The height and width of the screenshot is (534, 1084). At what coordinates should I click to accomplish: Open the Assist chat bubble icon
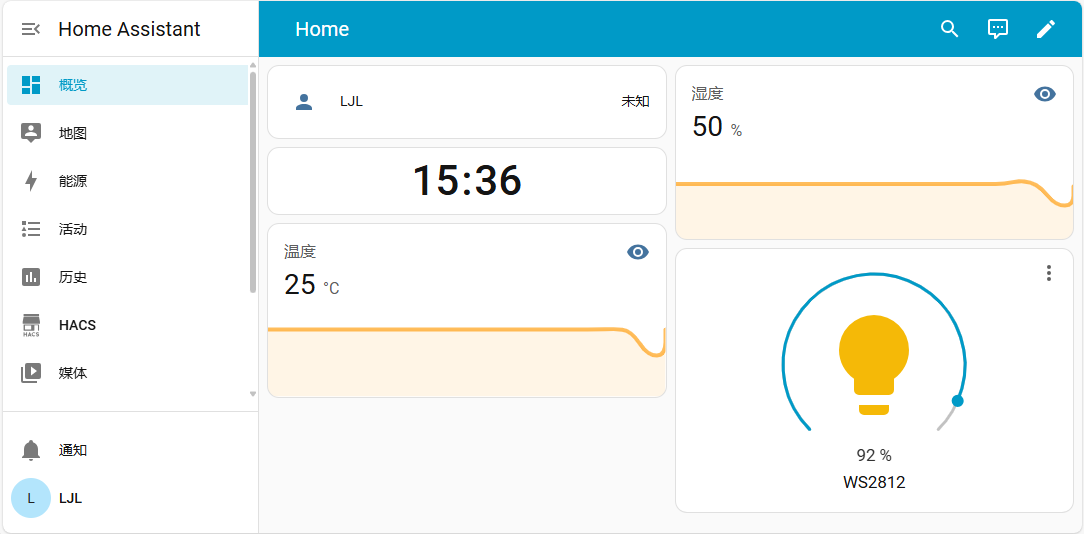click(x=998, y=29)
